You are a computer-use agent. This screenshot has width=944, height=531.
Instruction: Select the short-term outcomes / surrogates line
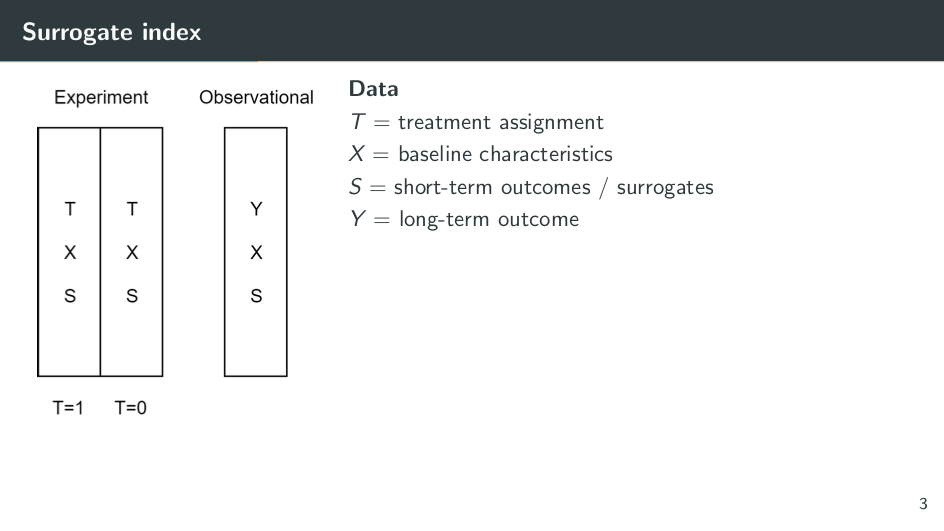(x=531, y=187)
